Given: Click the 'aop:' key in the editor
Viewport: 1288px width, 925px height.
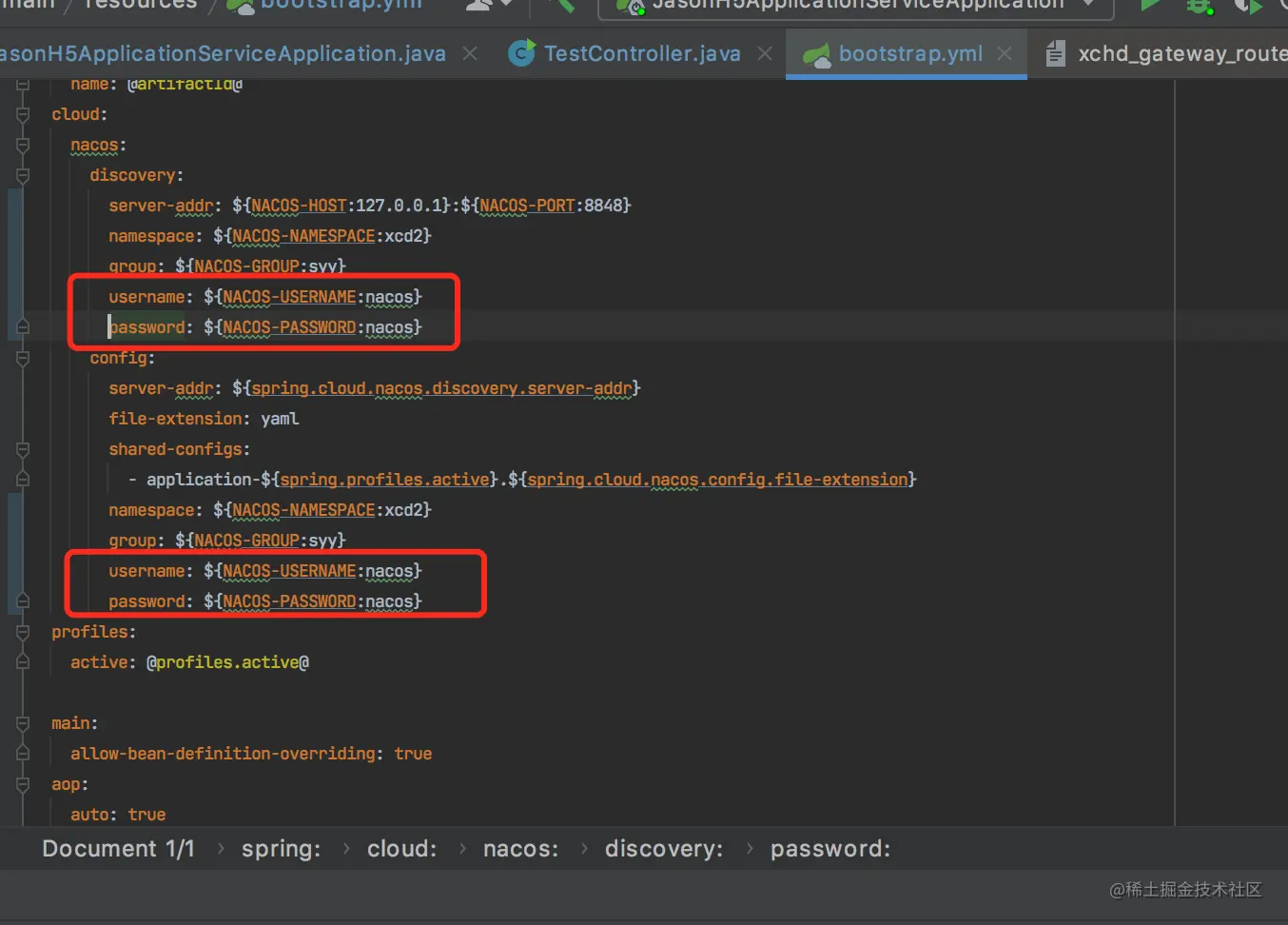Looking at the screenshot, I should tap(70, 784).
